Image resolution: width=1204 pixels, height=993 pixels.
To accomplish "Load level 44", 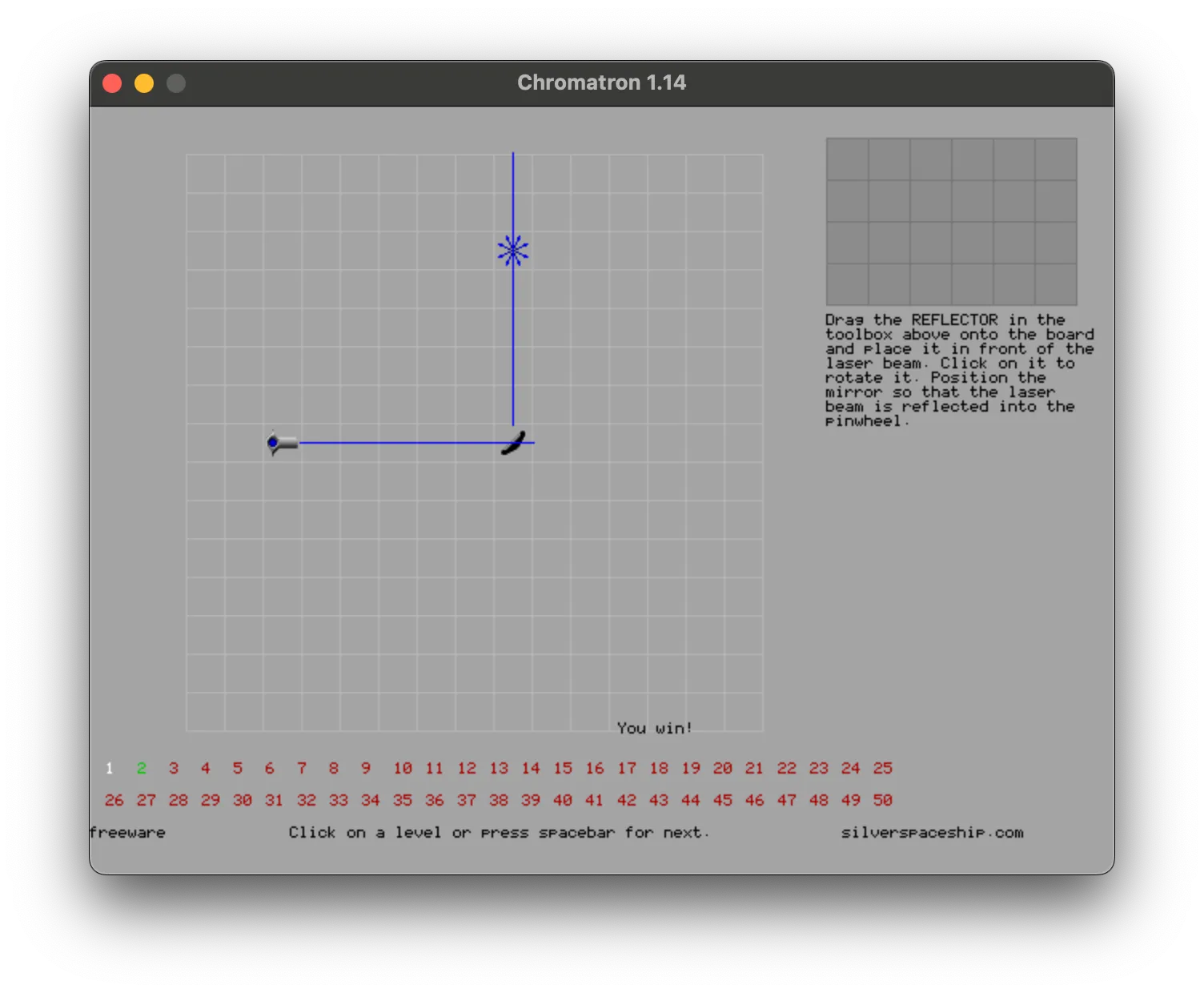I will (690, 801).
